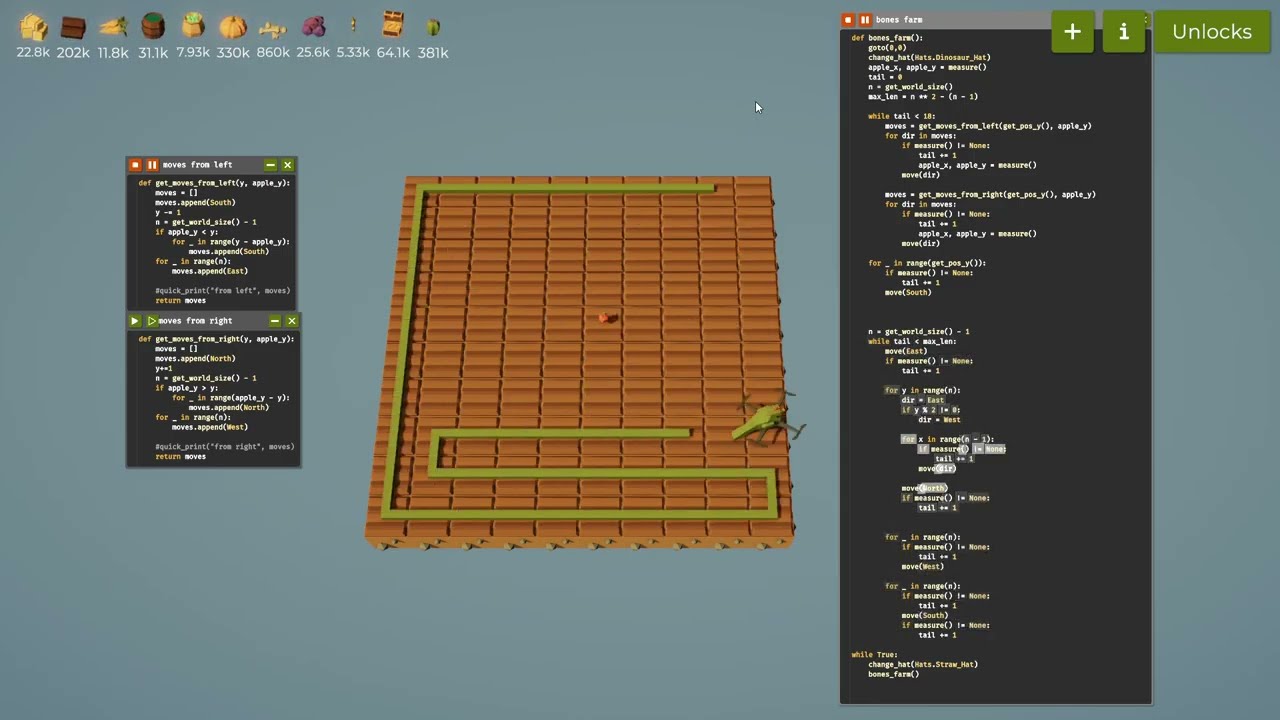This screenshot has height=720, width=1280.
Task: Pause the moves from left script
Action: pos(152,165)
